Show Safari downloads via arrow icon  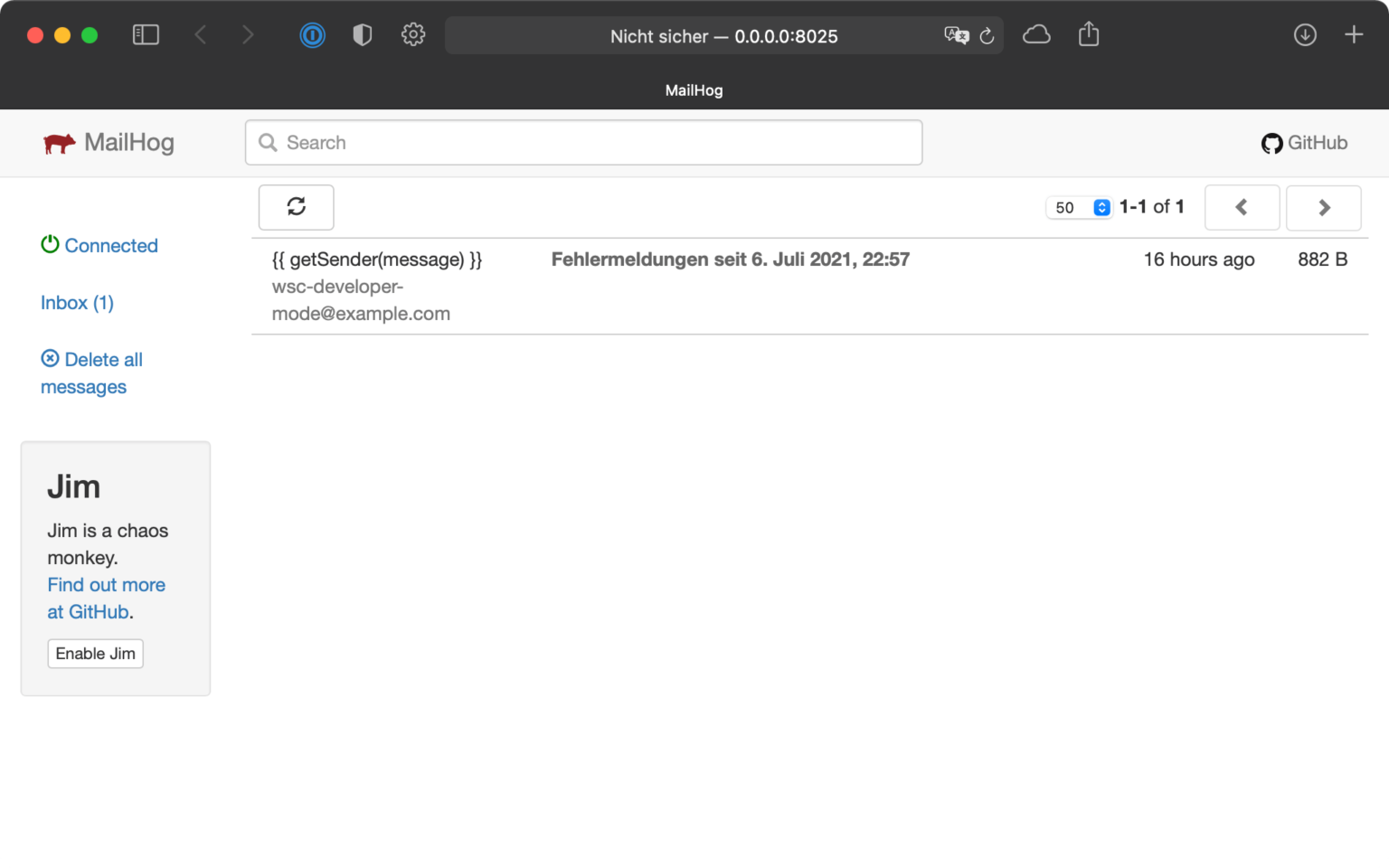tap(1305, 33)
